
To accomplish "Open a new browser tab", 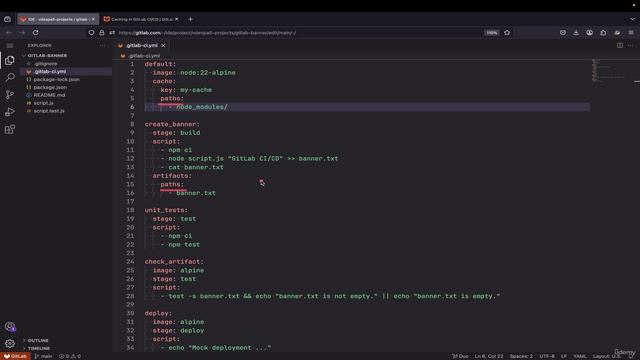I will click(190, 19).
